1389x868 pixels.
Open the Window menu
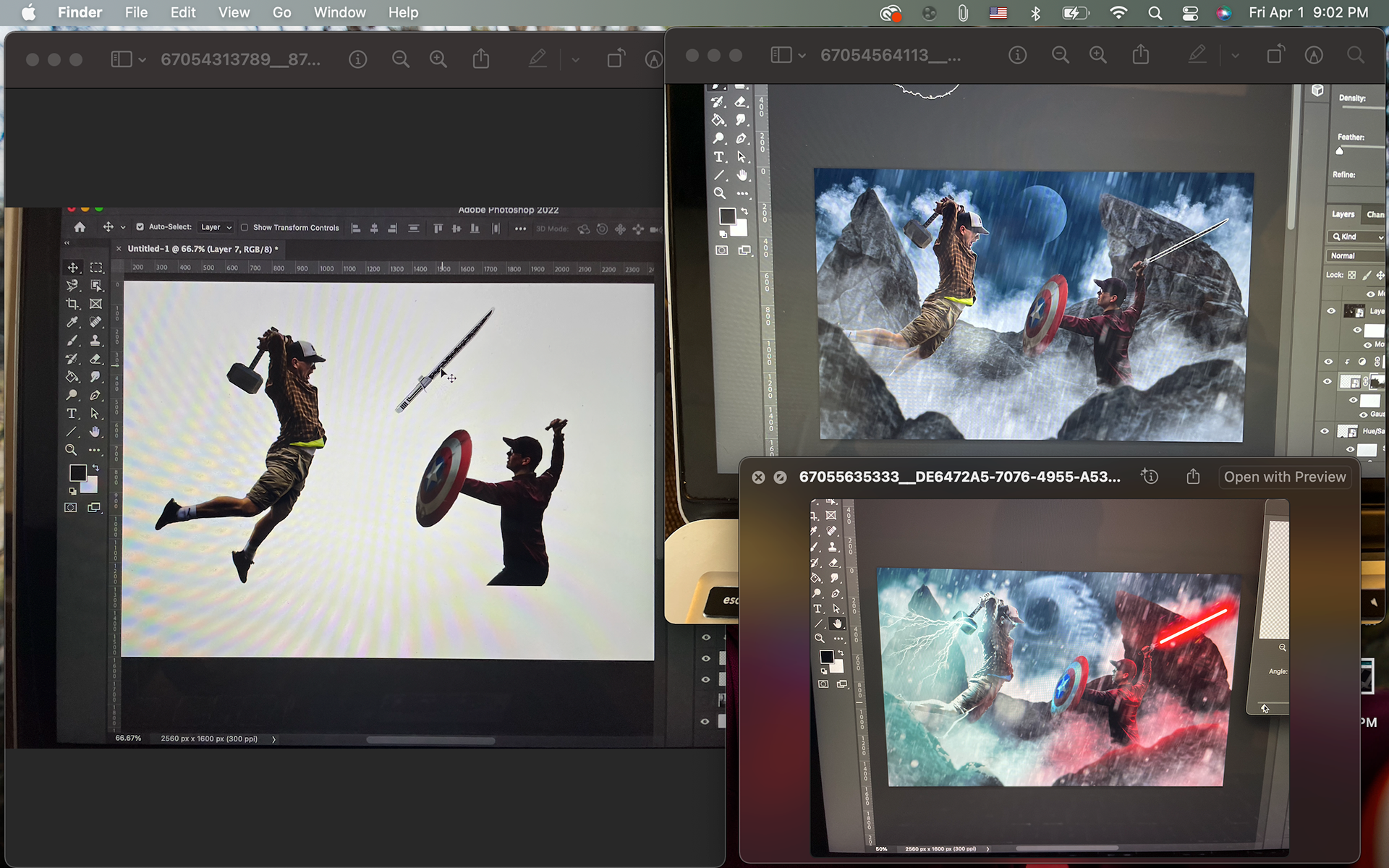(340, 12)
